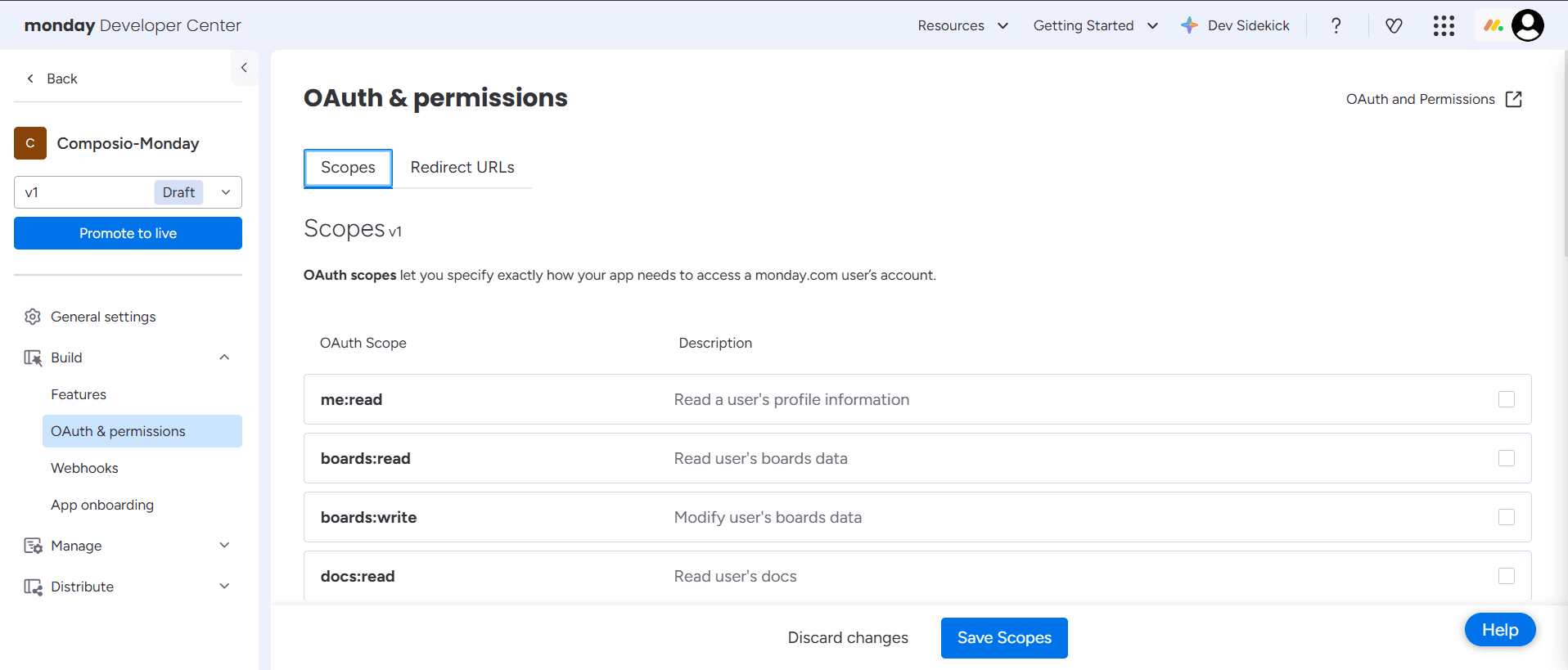Click the Save Scopes button
This screenshot has width=1568, height=670.
1004,638
